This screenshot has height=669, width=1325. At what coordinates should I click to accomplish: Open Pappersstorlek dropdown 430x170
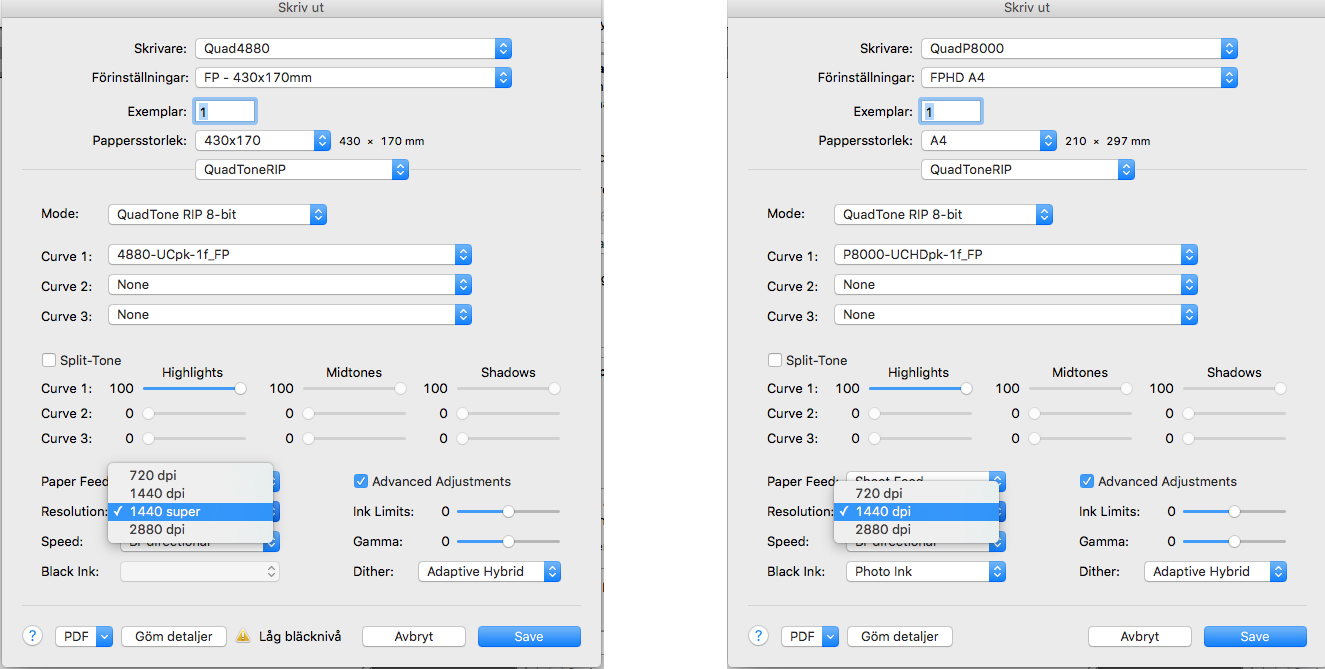coord(263,141)
